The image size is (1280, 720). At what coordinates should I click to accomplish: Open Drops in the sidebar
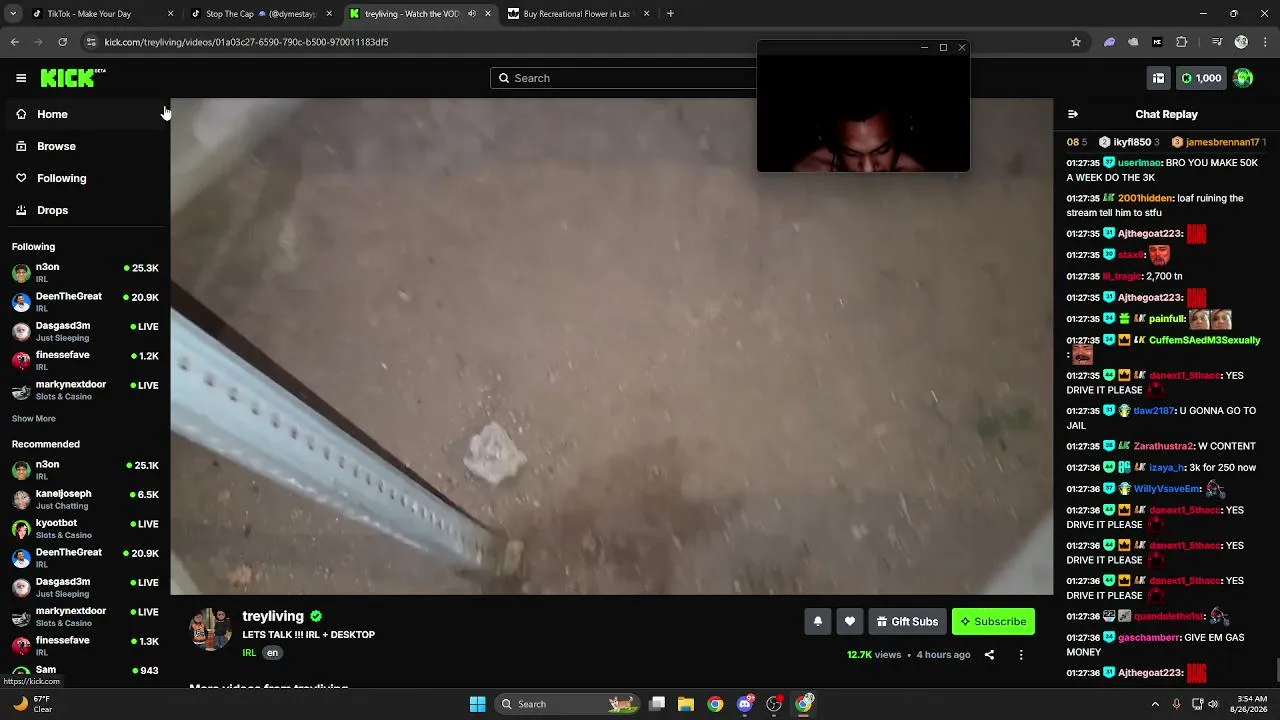(84, 210)
